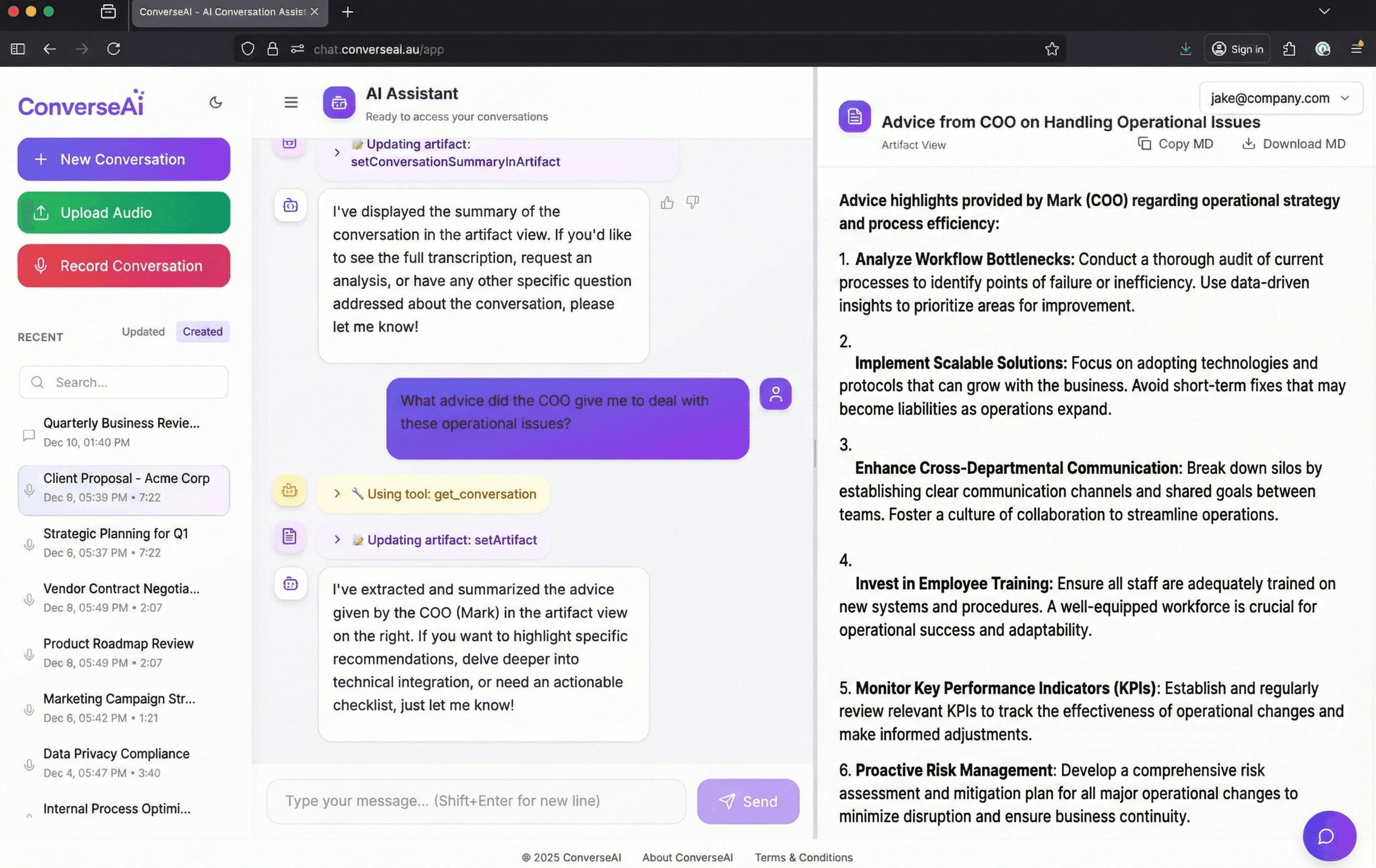Open the Terms & Conditions link
Screen dimensions: 1376x868
pos(803,857)
